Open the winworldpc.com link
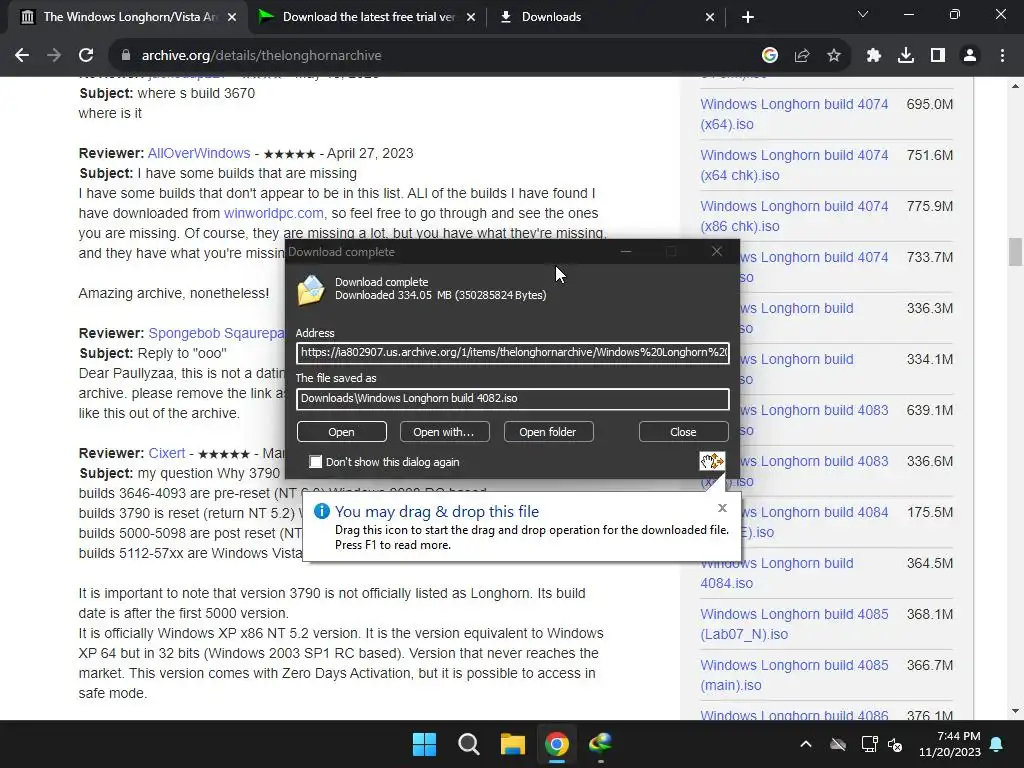 tap(274, 214)
